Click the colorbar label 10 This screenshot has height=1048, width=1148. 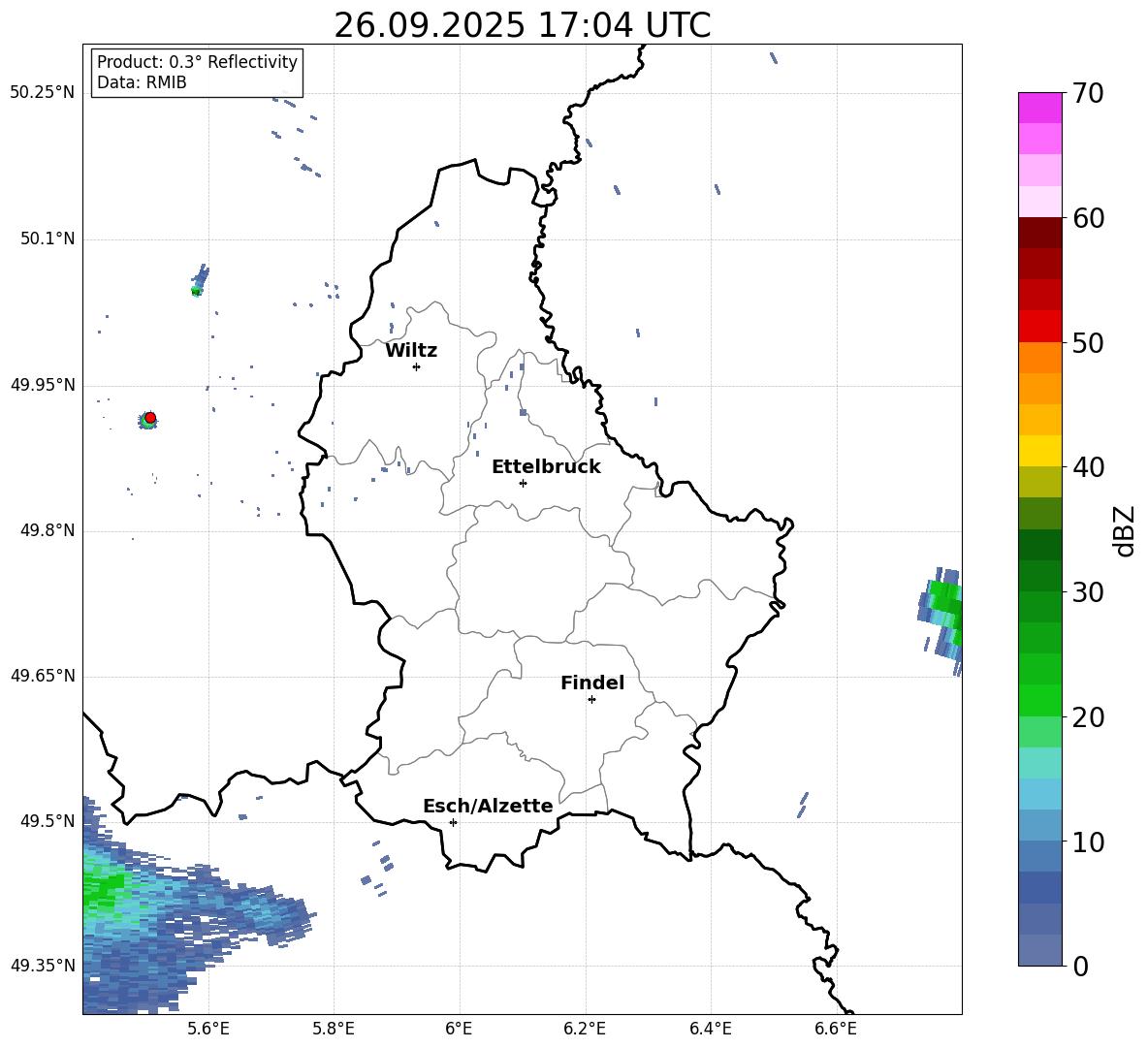point(1088,842)
